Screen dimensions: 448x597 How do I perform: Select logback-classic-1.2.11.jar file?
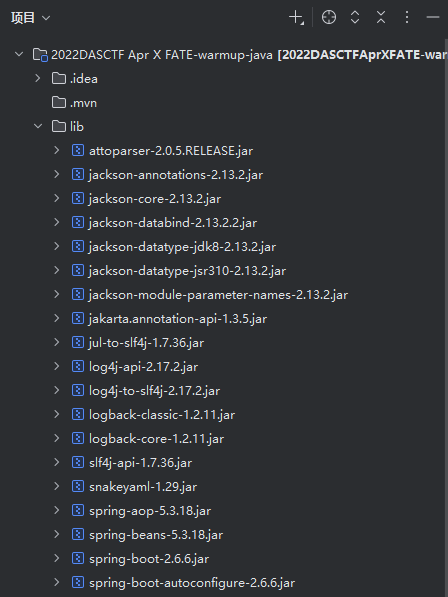(x=162, y=415)
